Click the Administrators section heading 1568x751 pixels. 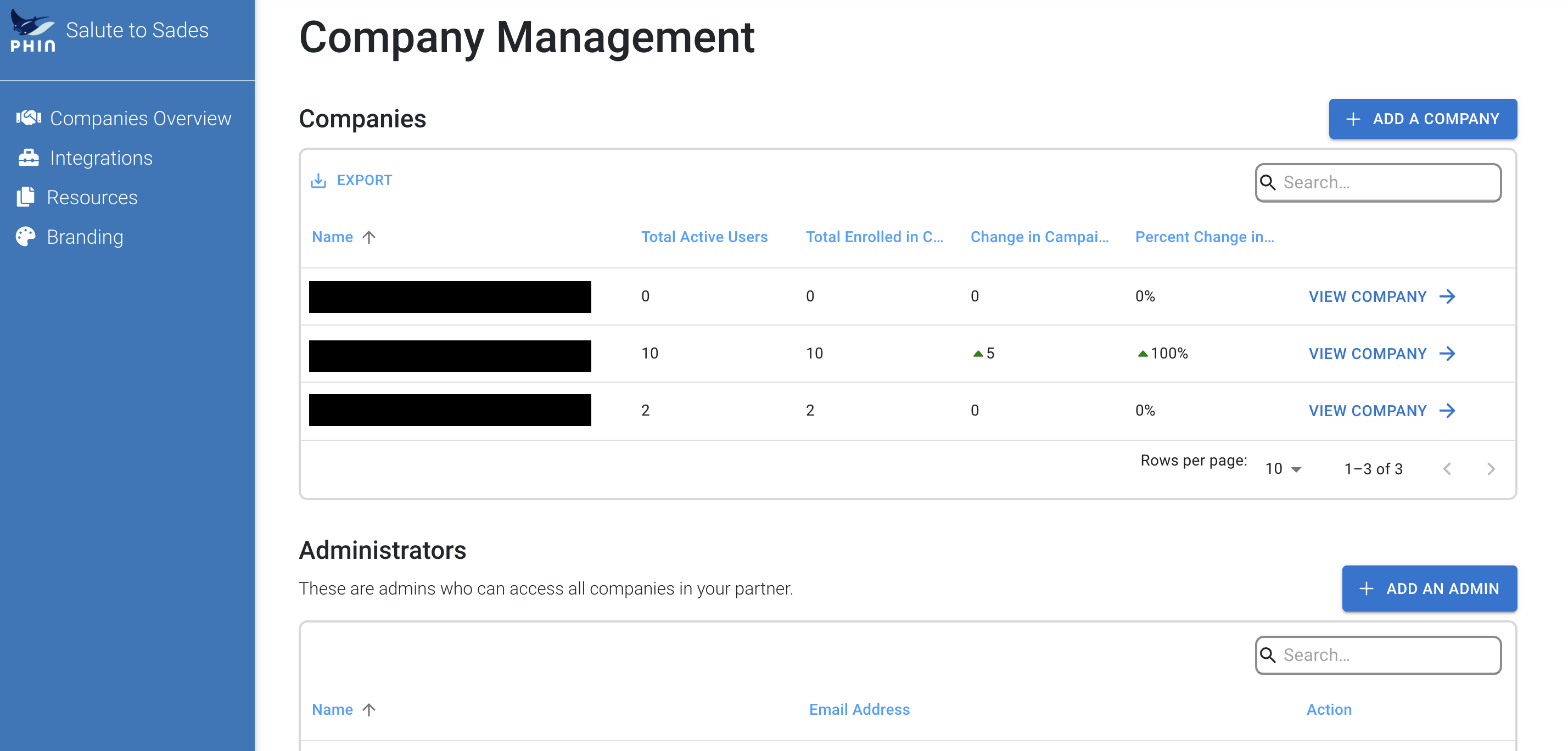(x=382, y=550)
